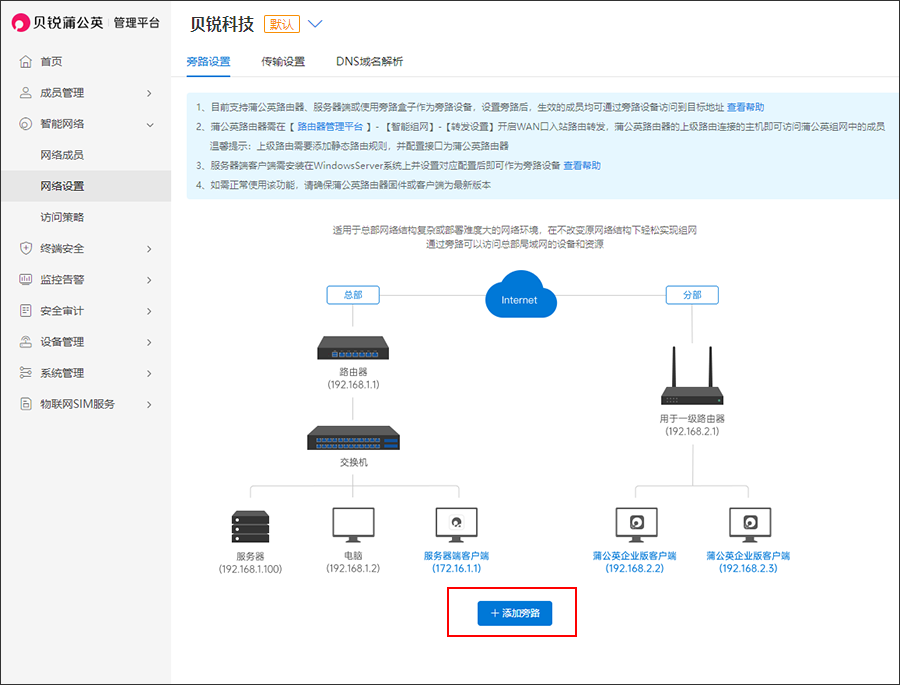The height and width of the screenshot is (685, 900).
Task: Open 网络成员 in the sidebar
Action: [62, 155]
